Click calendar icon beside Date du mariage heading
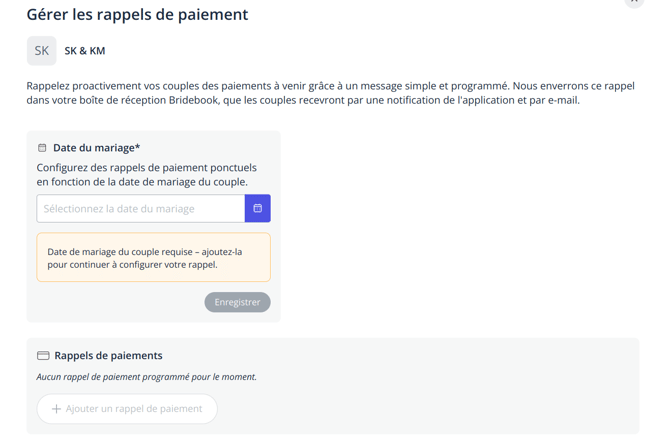Screen dimensions: 670x447 pos(42,148)
